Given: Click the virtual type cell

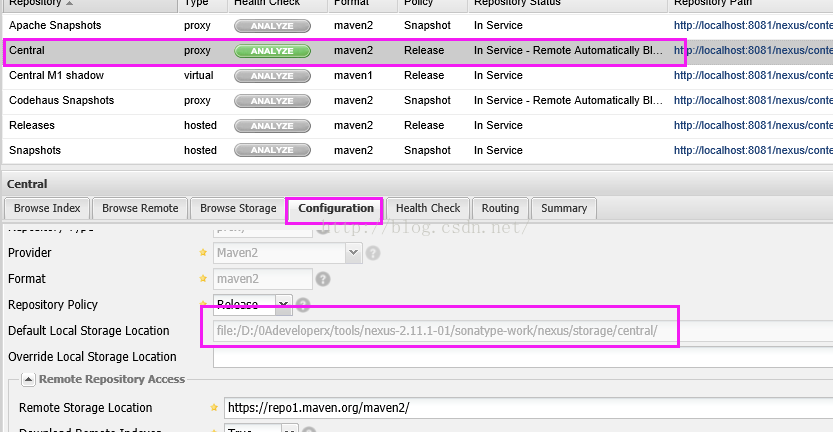Looking at the screenshot, I should point(199,75).
